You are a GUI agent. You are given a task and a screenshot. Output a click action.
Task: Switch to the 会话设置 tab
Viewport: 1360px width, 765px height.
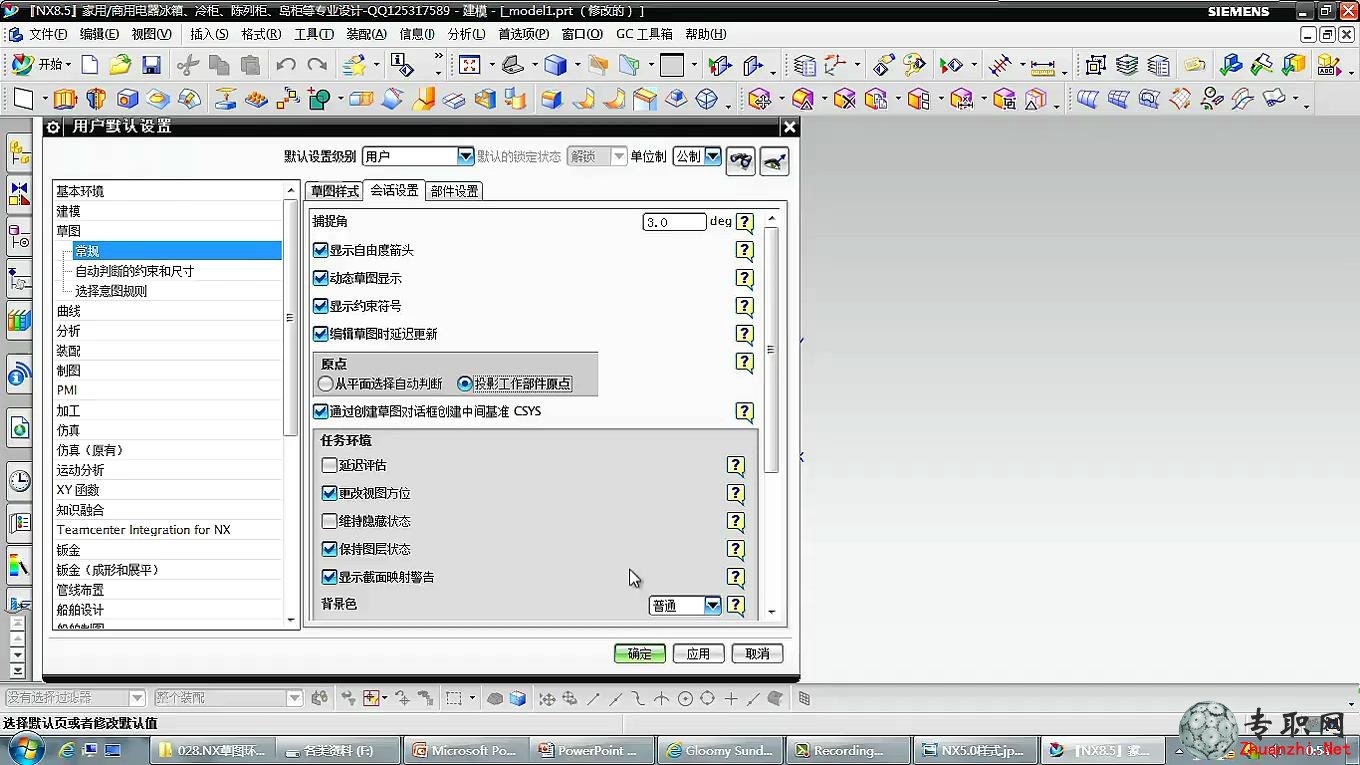pos(394,190)
